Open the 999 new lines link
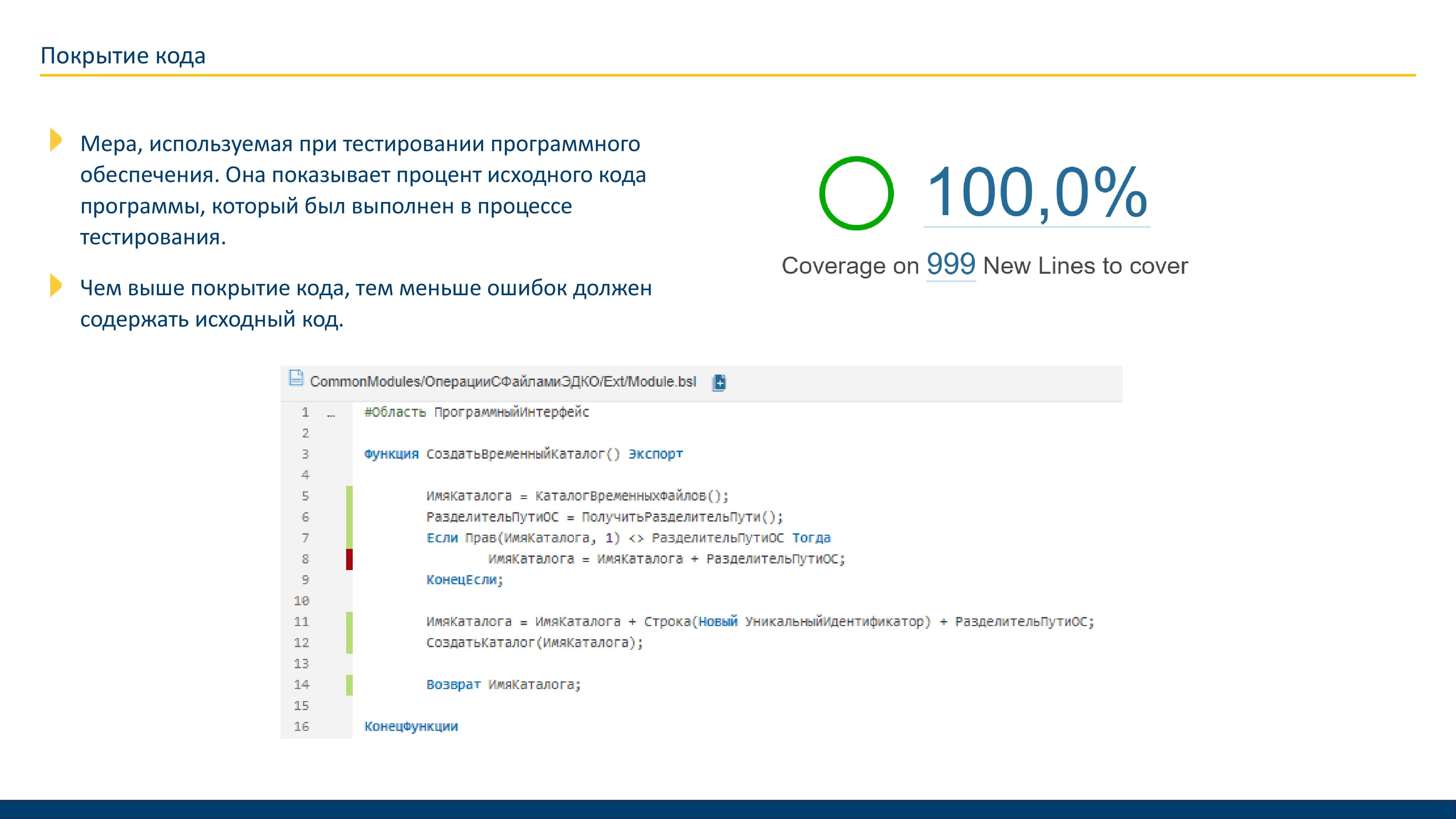Screen dimensions: 1456x819 point(951,265)
